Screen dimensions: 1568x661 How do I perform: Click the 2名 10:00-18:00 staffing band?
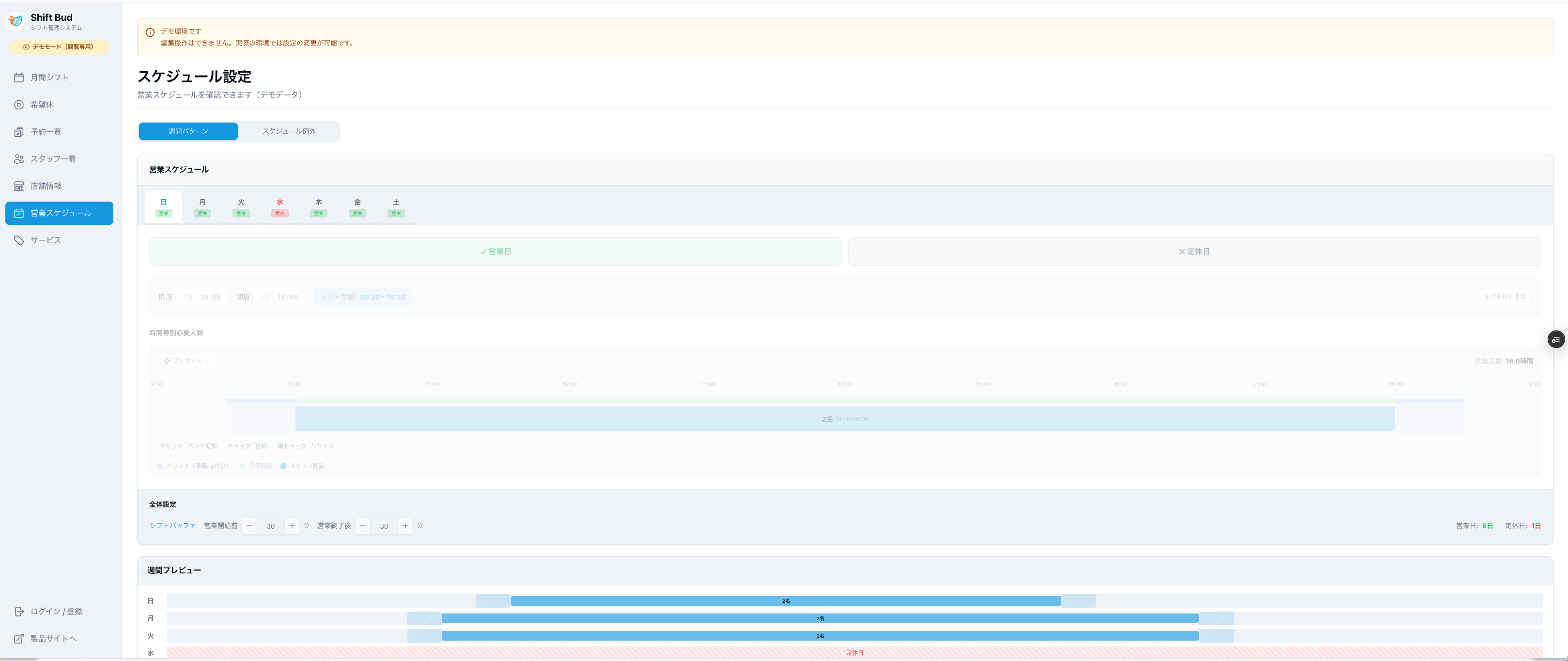coord(844,419)
